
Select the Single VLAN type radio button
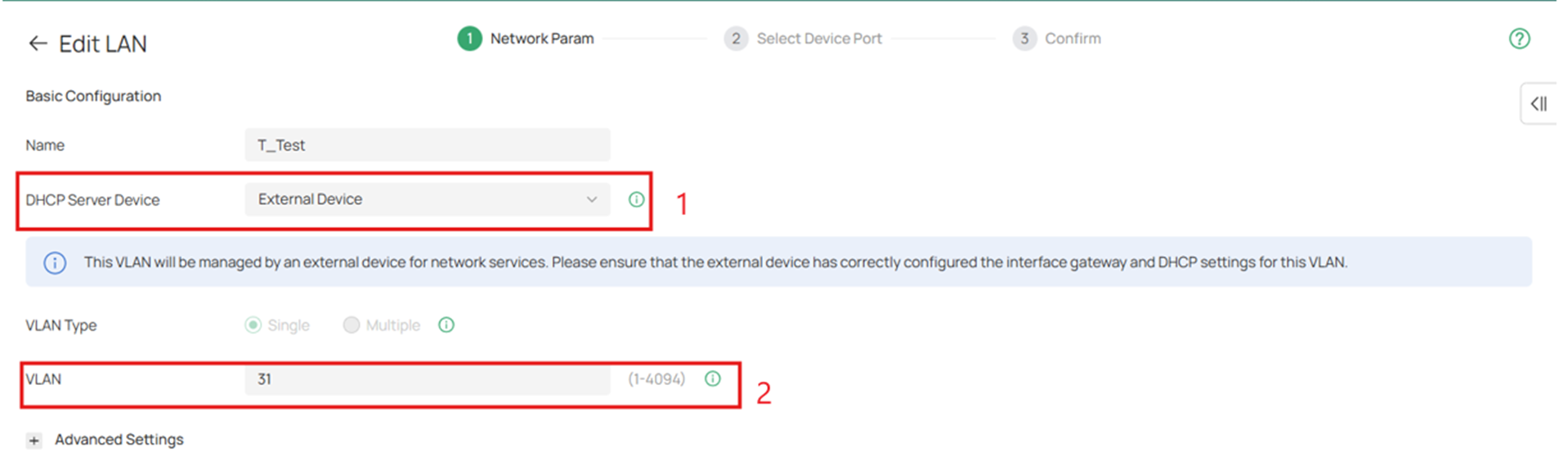tap(253, 324)
